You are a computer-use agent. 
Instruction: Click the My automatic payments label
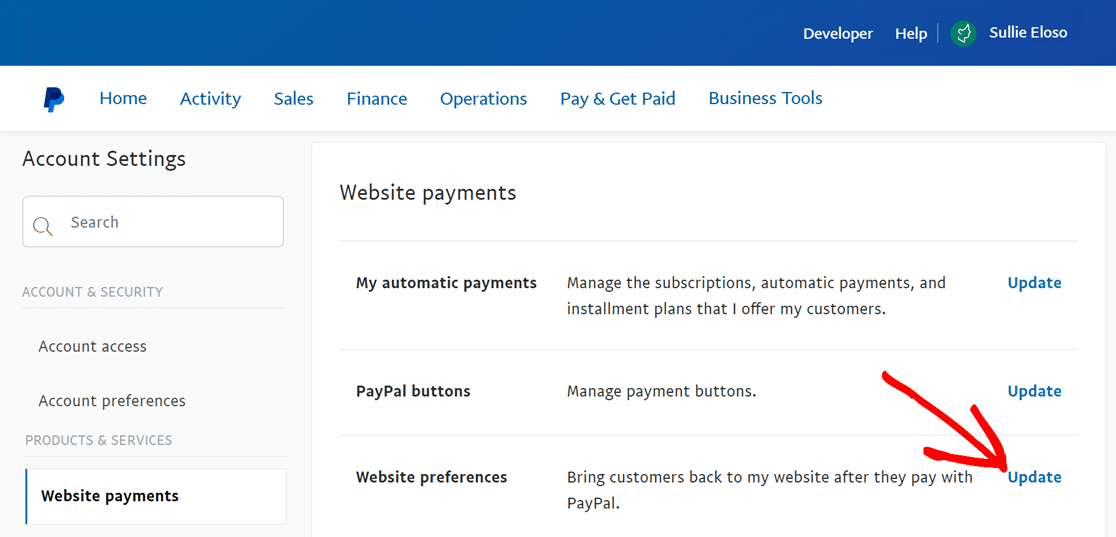point(446,283)
